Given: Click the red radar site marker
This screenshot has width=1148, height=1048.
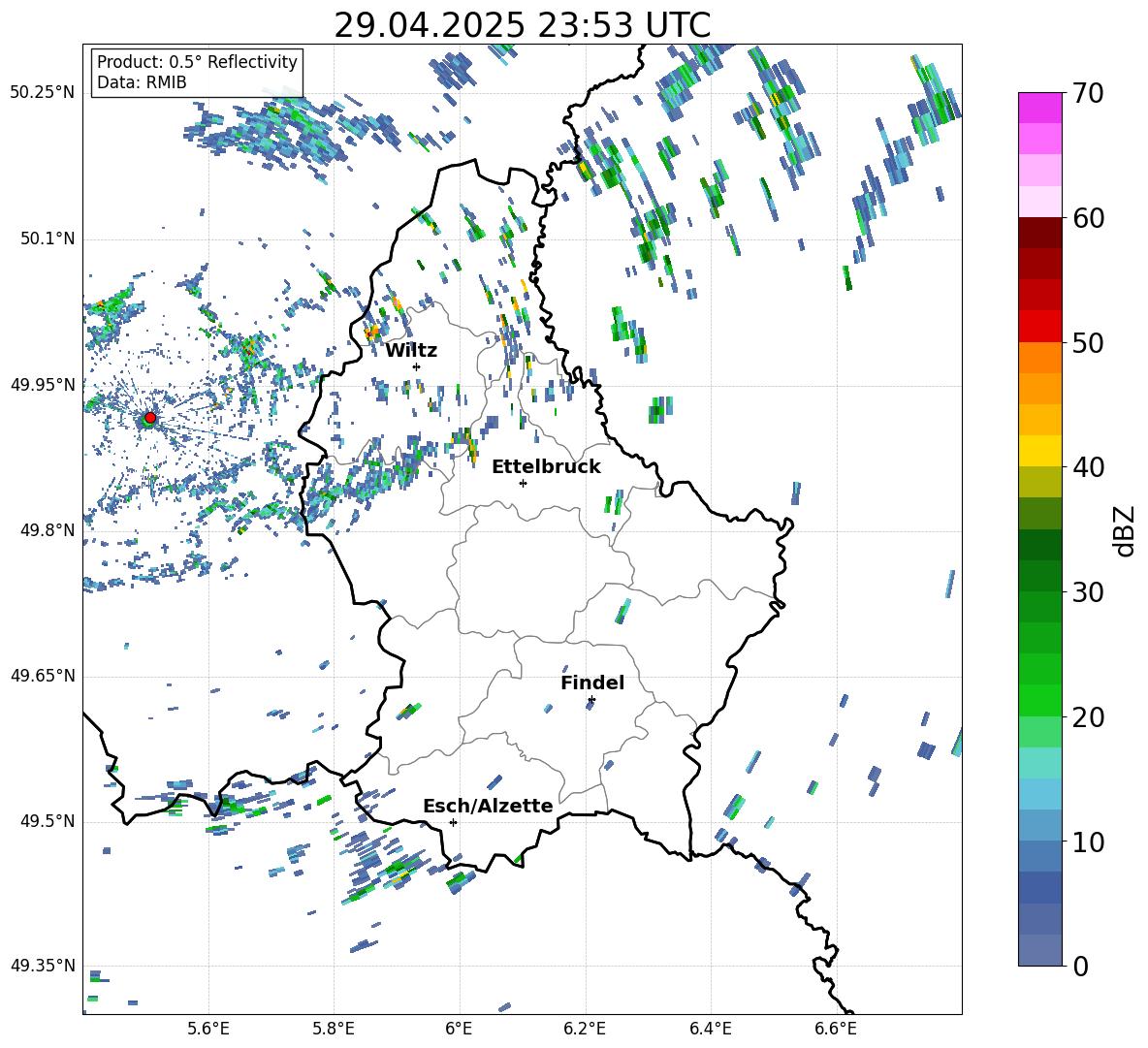Looking at the screenshot, I should click(x=150, y=418).
